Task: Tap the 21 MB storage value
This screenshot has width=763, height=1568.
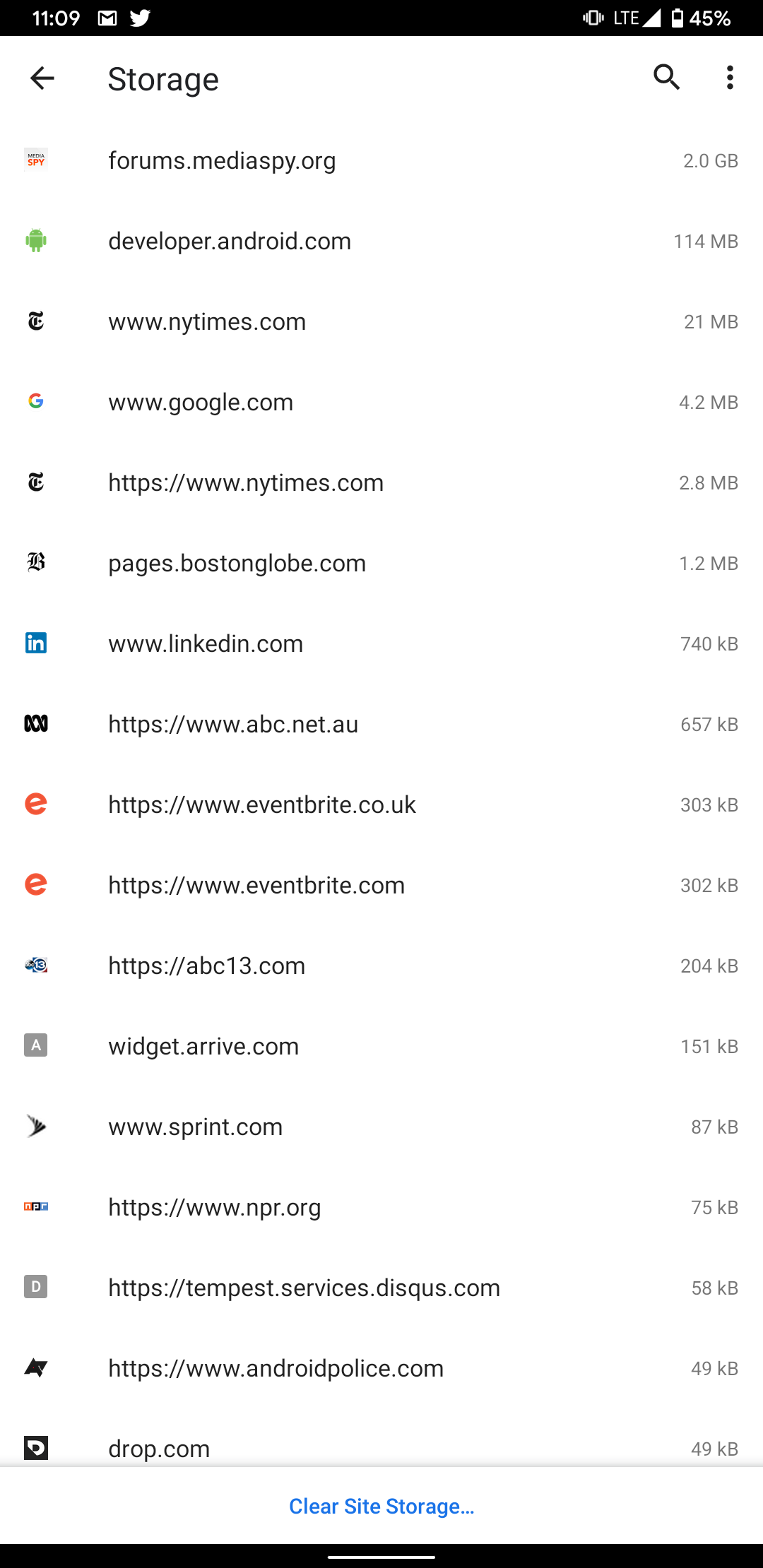Action: (x=711, y=322)
